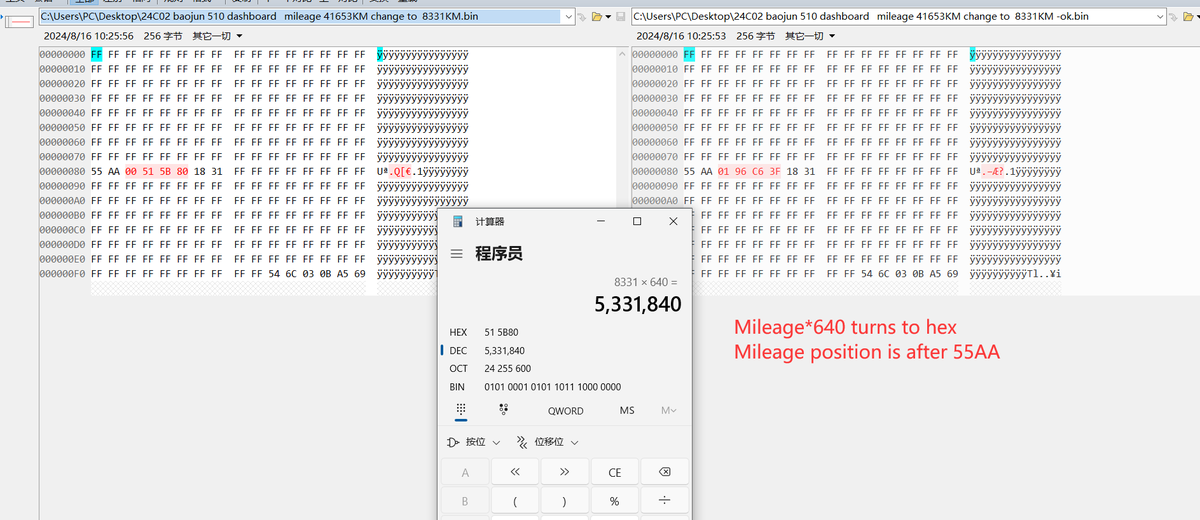This screenshot has width=1200, height=520.
Task: Click the 程序员 mode heading in calculator
Action: tap(499, 254)
